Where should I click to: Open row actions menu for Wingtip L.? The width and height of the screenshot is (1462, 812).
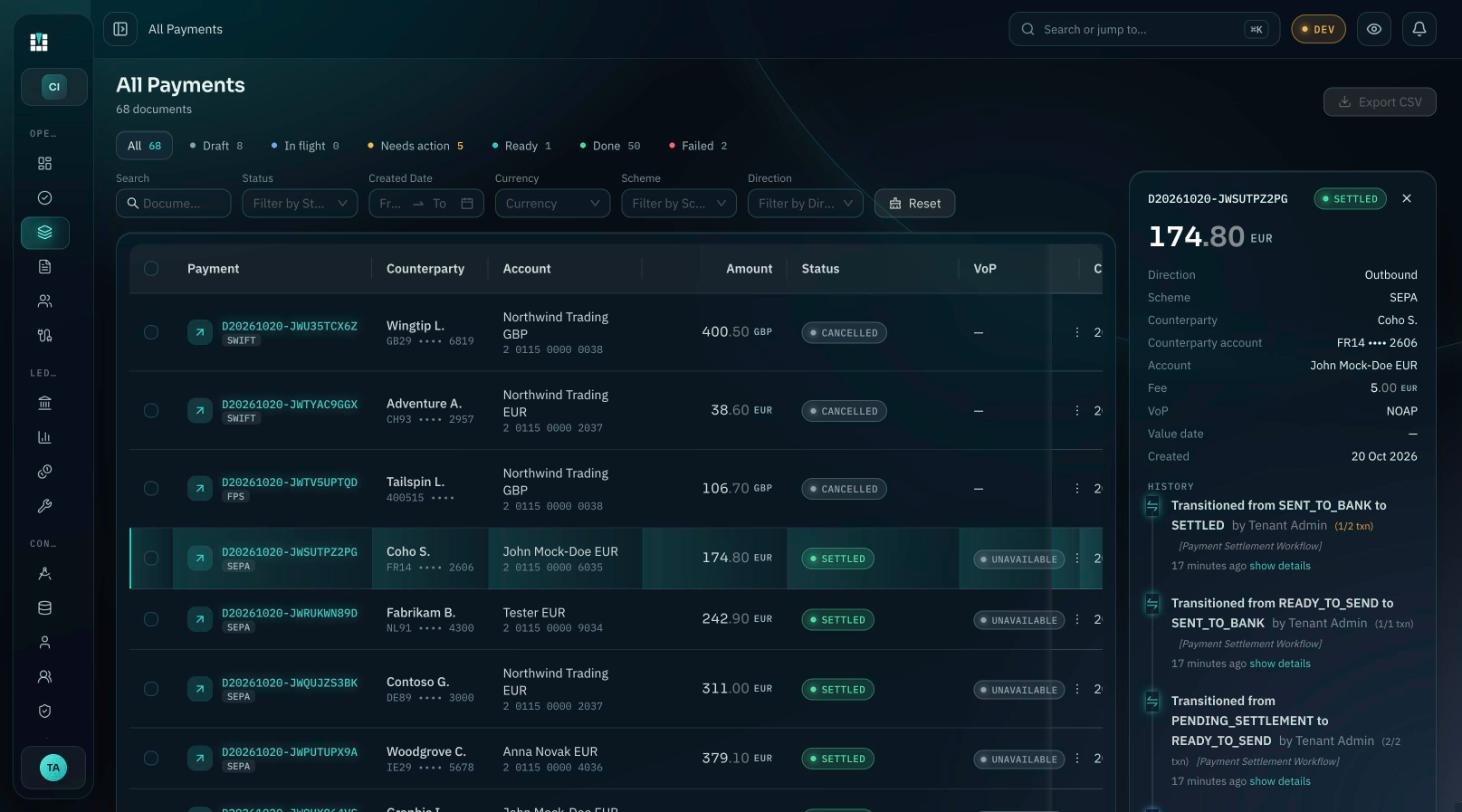(1077, 332)
